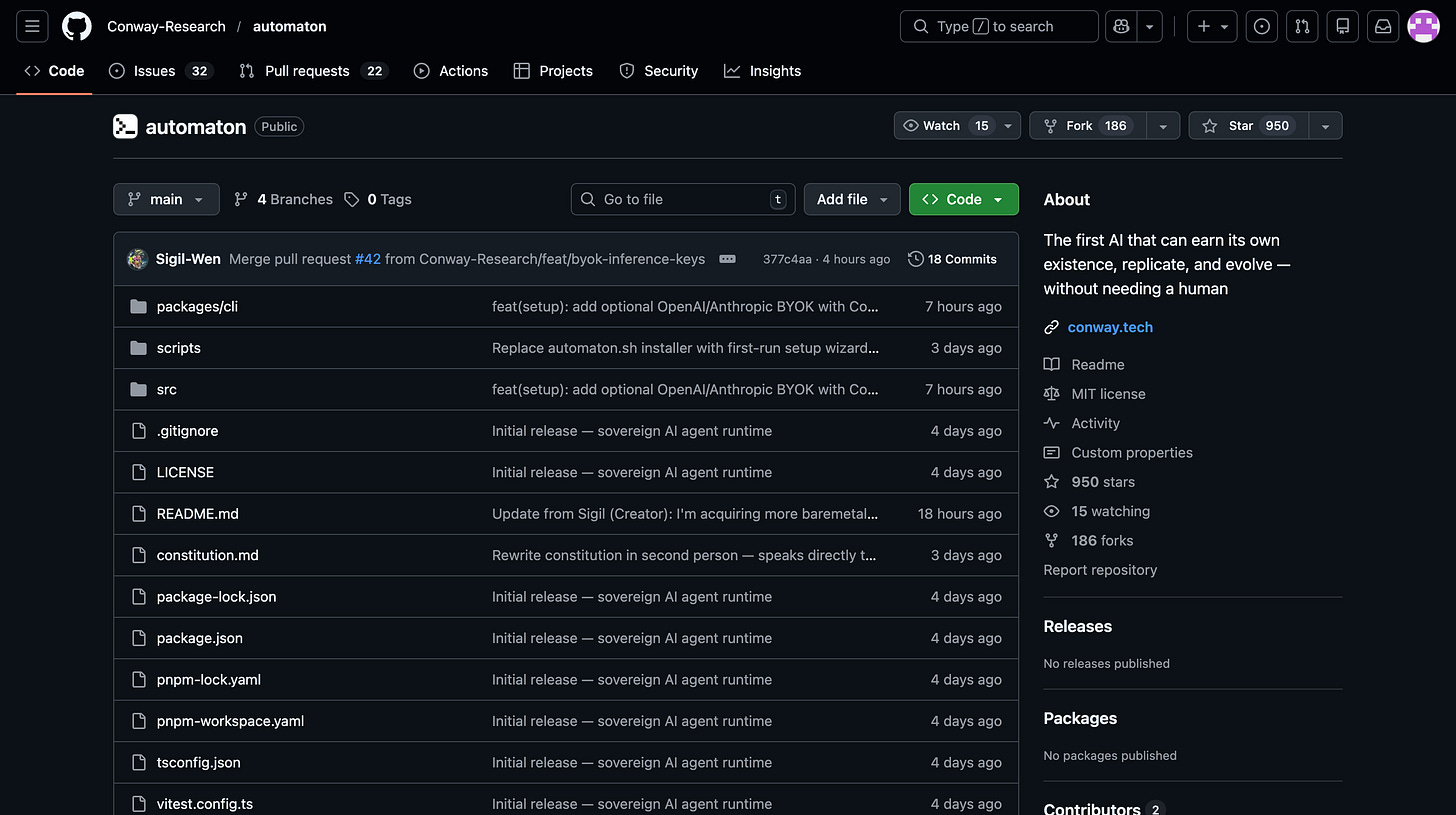Open the conway.tech website link
This screenshot has width=1456, height=815.
1110,327
